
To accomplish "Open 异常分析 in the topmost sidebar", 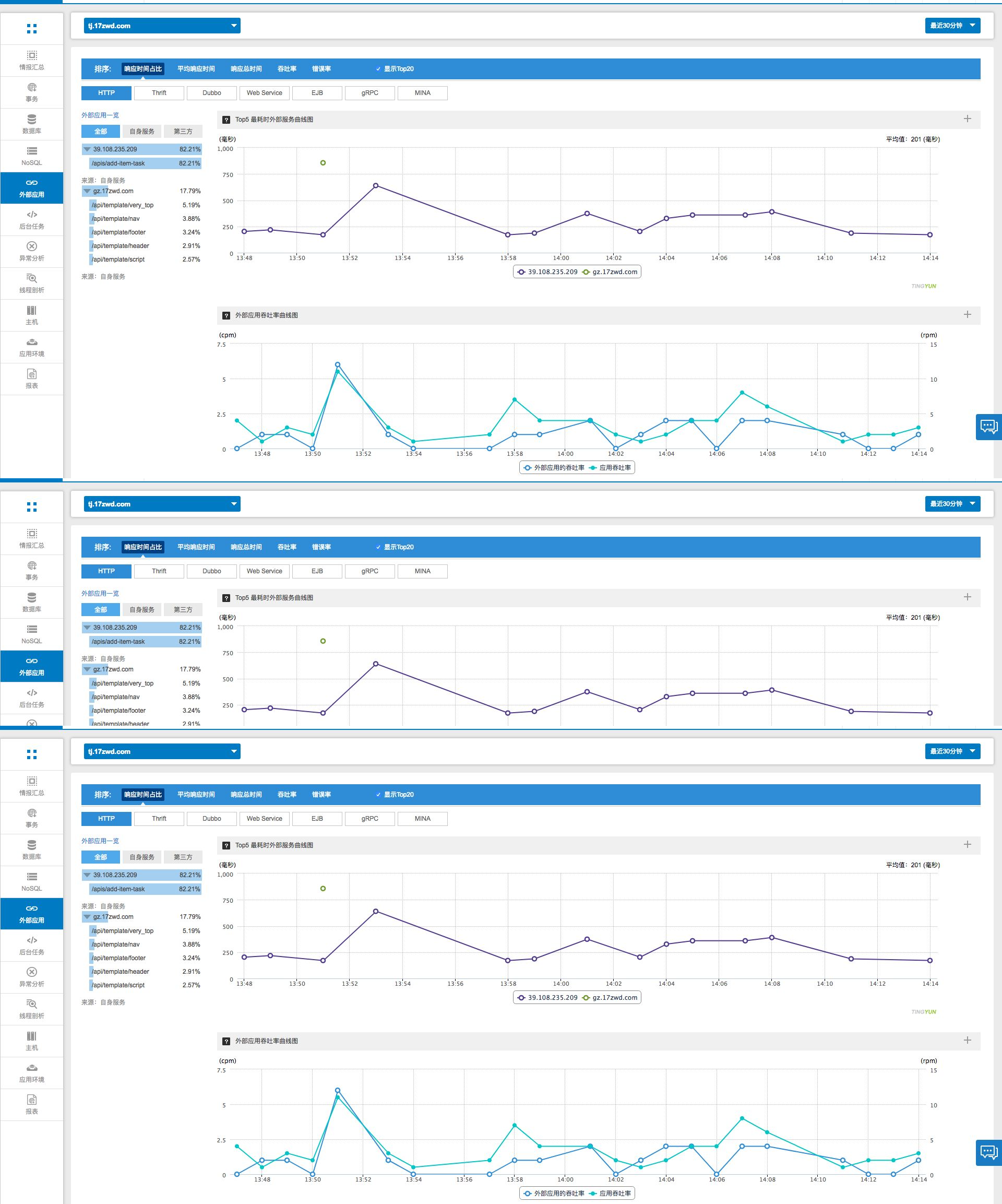I will 31,252.
